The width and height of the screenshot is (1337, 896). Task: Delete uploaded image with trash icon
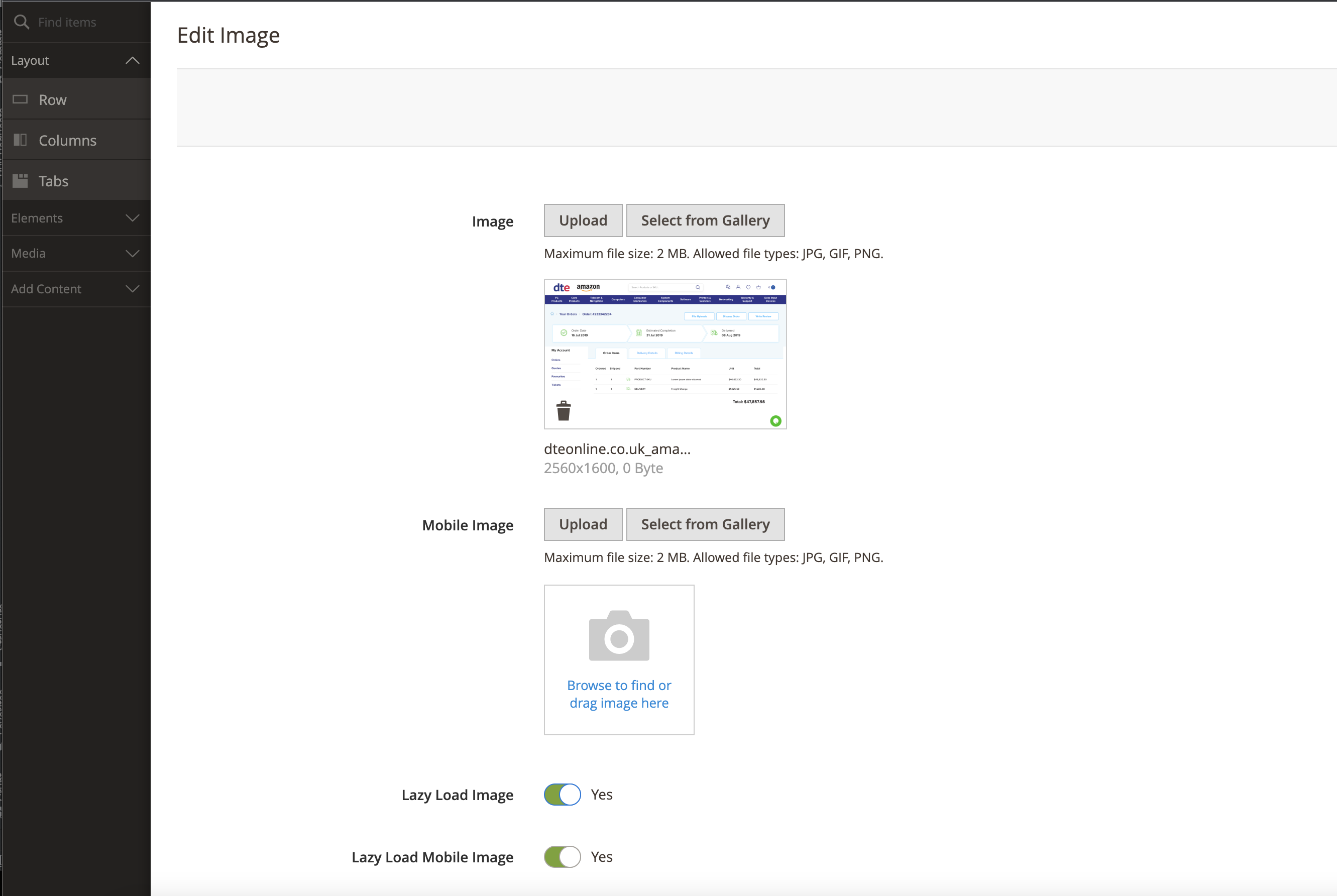click(x=564, y=411)
